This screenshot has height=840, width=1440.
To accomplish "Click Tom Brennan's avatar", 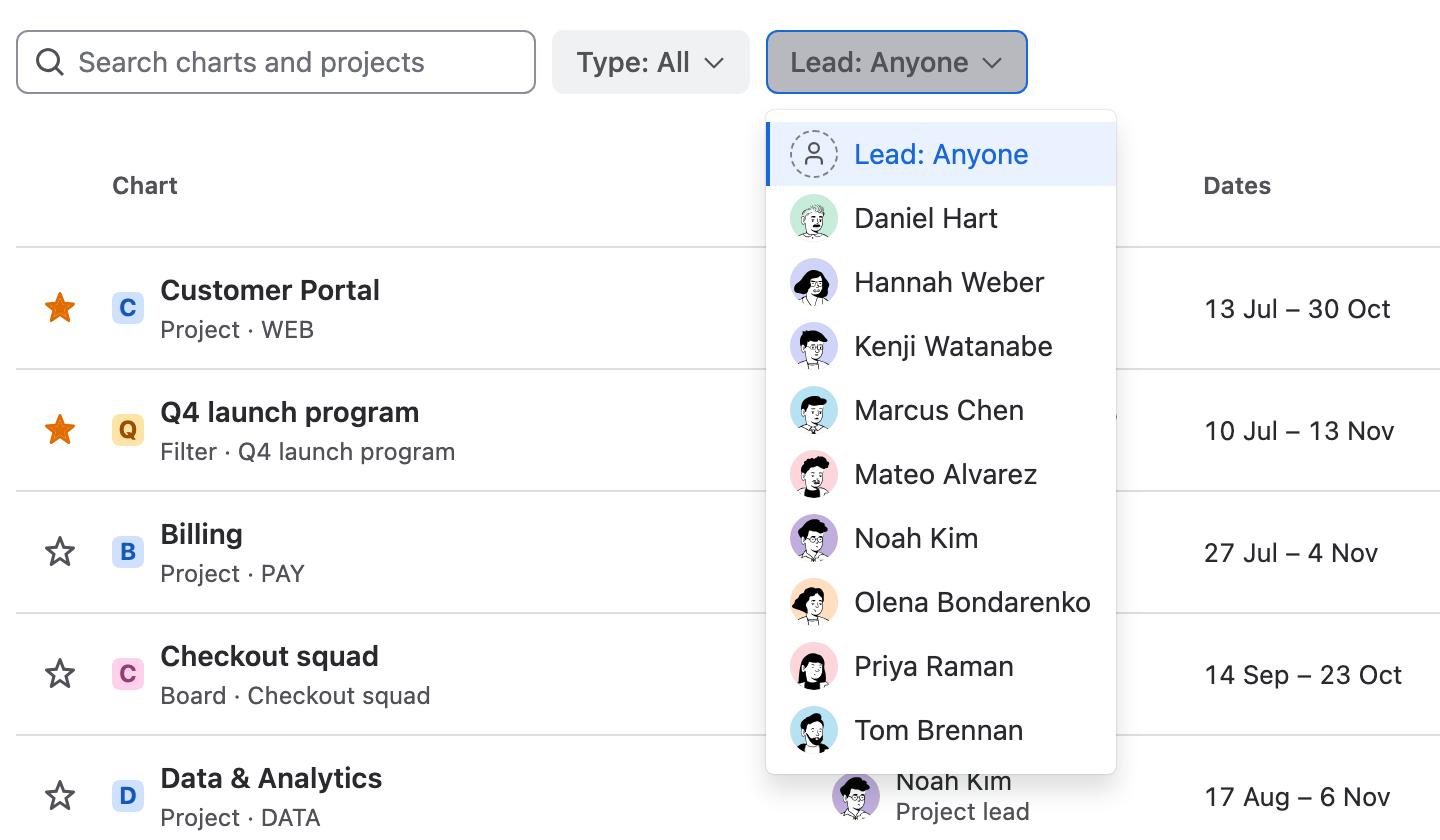I will coord(814,730).
